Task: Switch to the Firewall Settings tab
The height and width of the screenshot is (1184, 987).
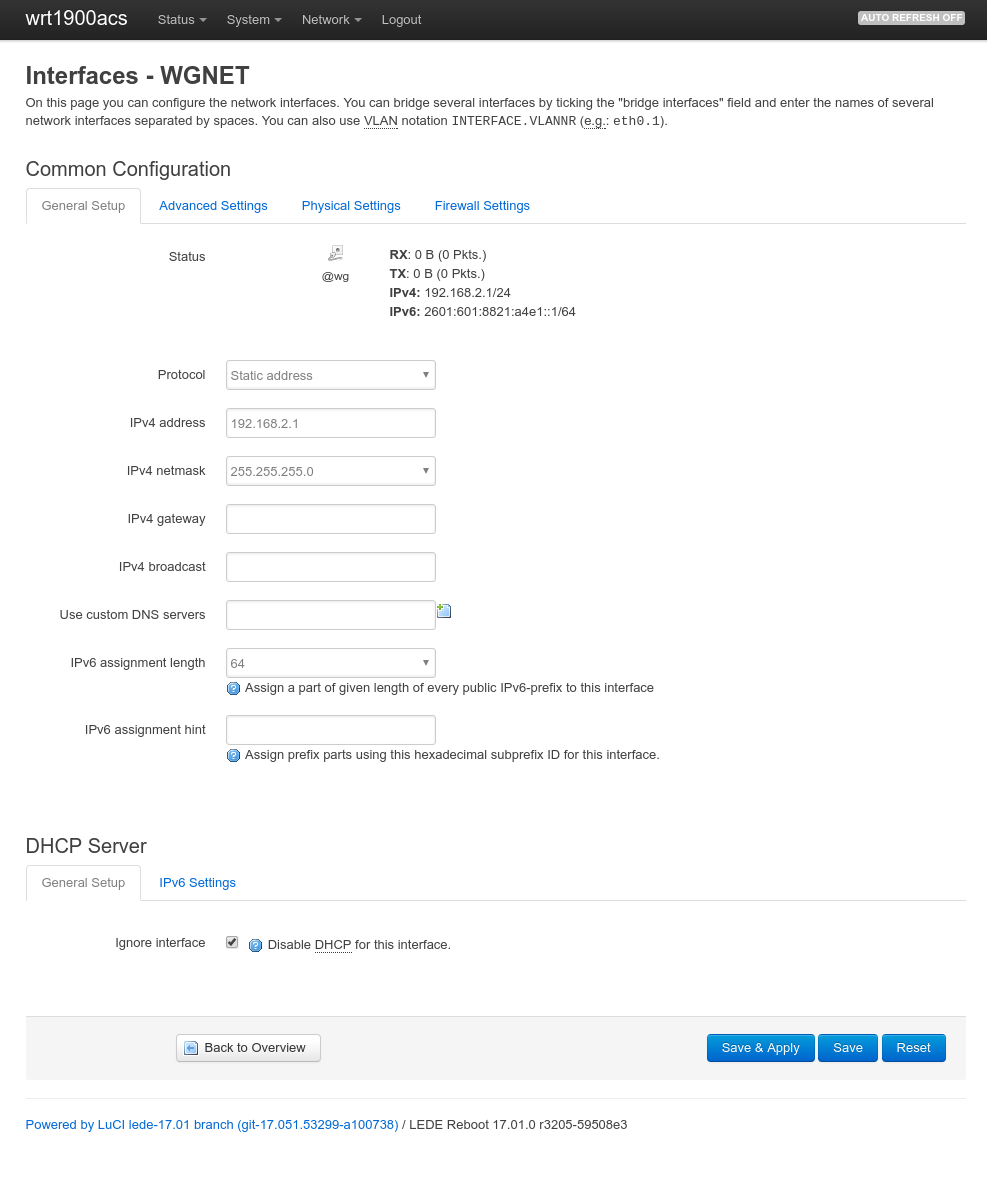Action: (482, 206)
